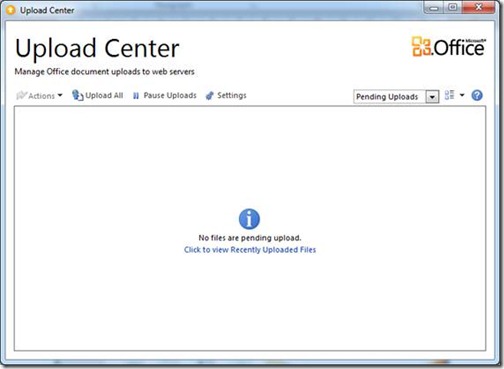Click the 'No files are pending upload.' text
This screenshot has width=504, height=369.
pos(250,238)
